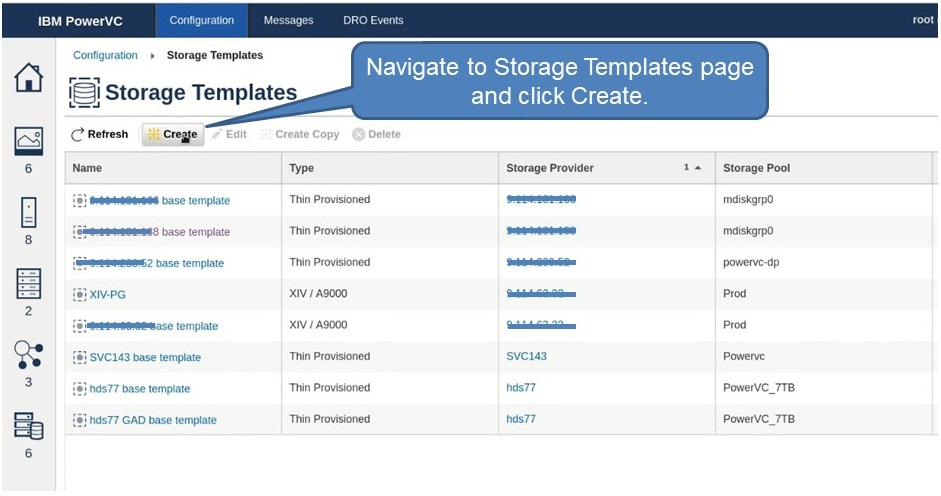The image size is (941, 496).
Task: Switch to the Configuration tab
Action: pos(202,20)
